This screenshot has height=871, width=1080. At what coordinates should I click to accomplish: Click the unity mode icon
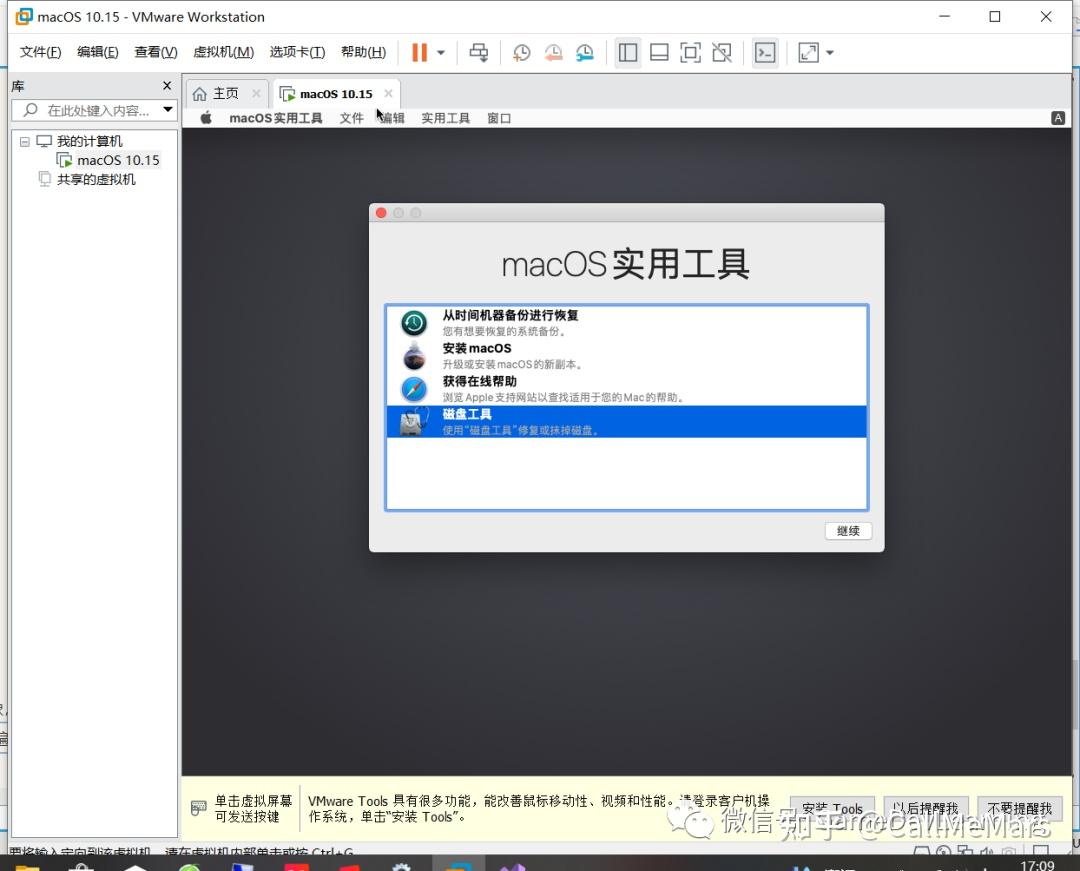[722, 52]
